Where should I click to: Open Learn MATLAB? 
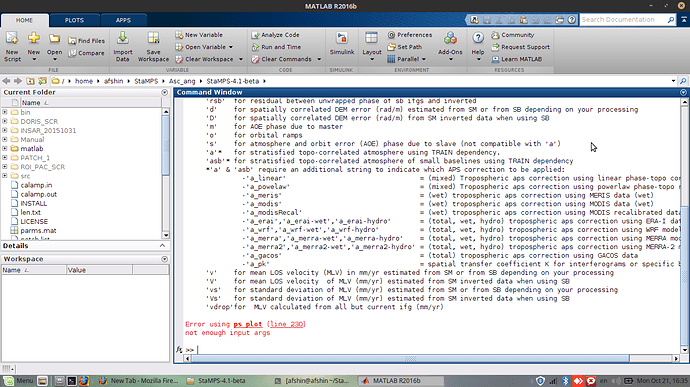(x=517, y=59)
